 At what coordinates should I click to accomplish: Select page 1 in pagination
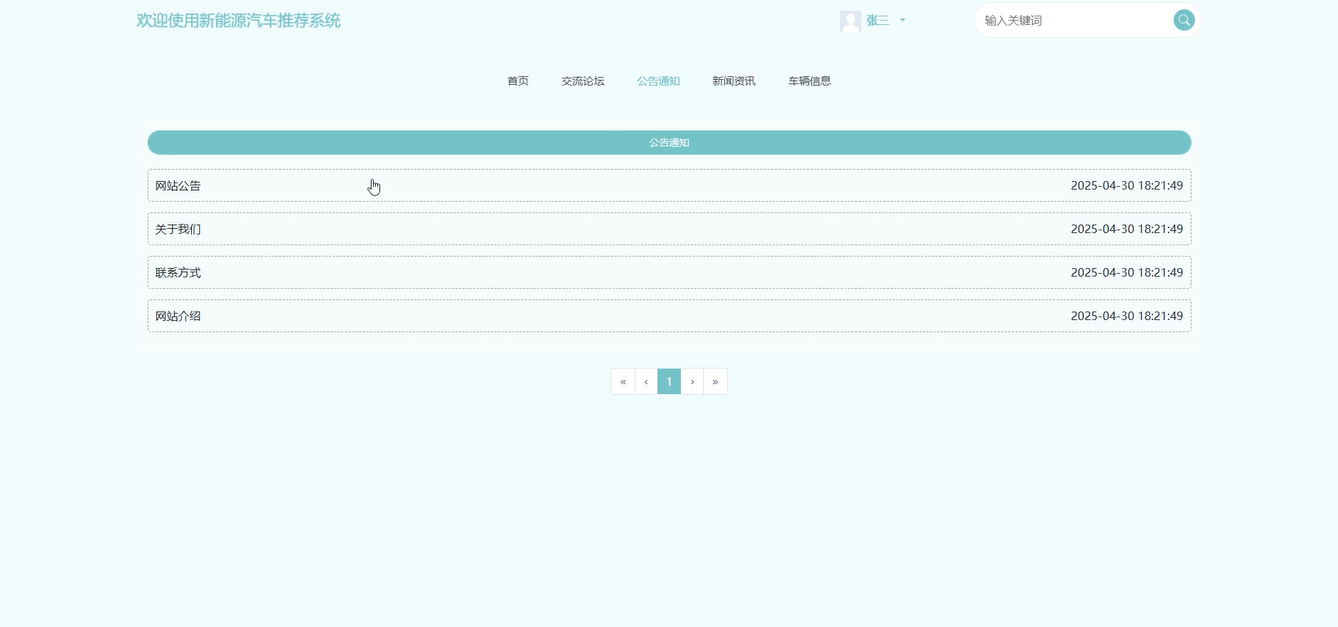(x=669, y=381)
